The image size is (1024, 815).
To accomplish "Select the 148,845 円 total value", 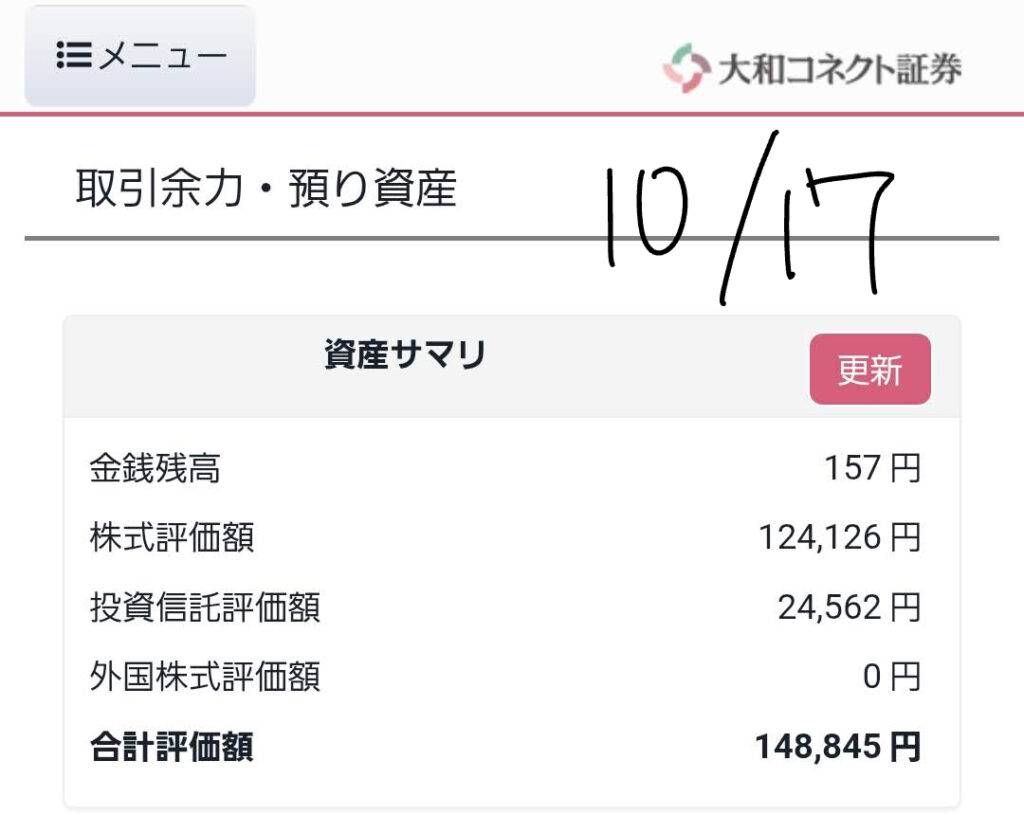I will click(x=838, y=747).
